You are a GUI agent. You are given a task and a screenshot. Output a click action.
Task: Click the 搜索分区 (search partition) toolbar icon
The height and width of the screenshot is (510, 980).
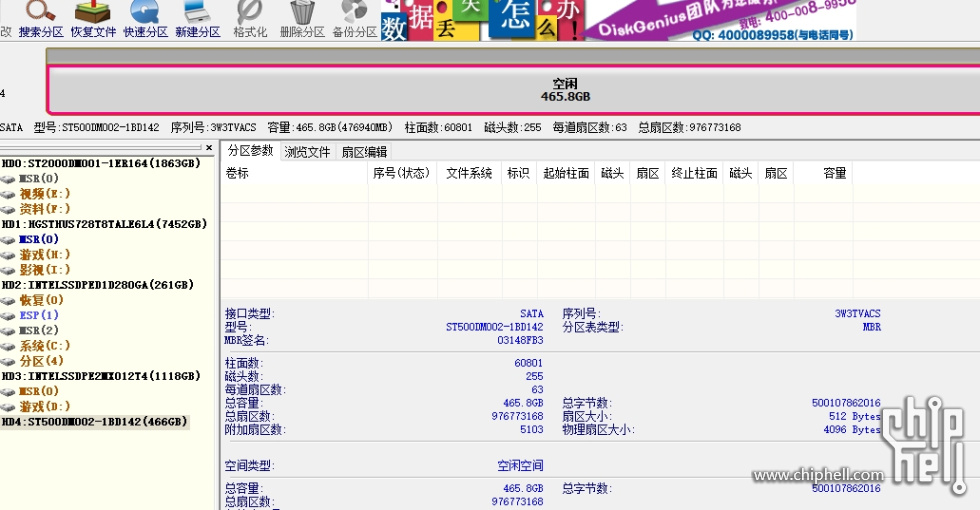41,20
